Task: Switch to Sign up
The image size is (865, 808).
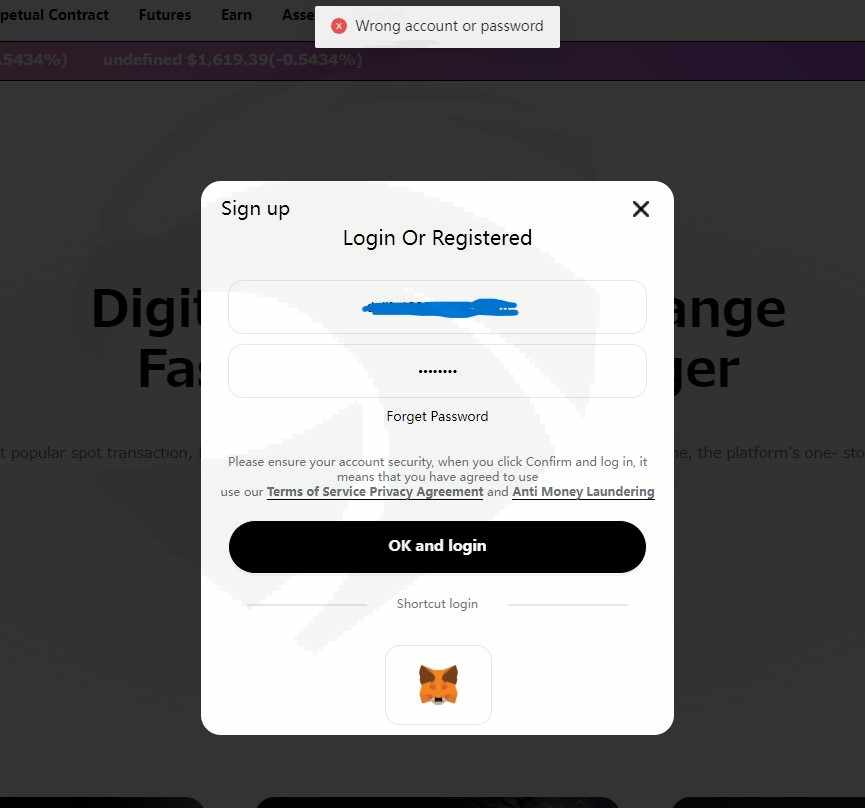Action: (x=255, y=209)
